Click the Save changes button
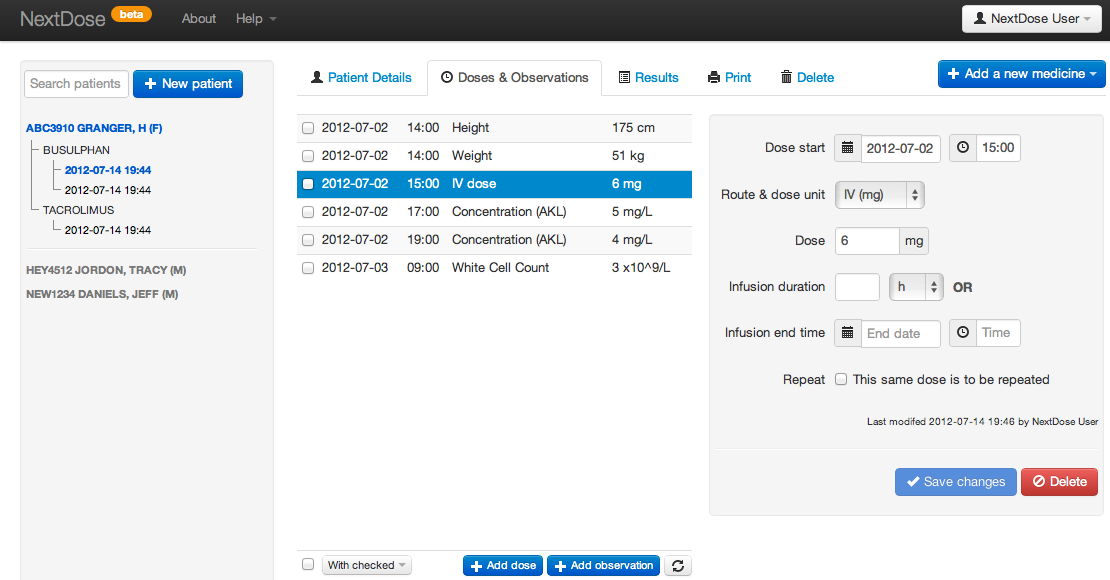Viewport: 1110px width, 580px height. (955, 482)
